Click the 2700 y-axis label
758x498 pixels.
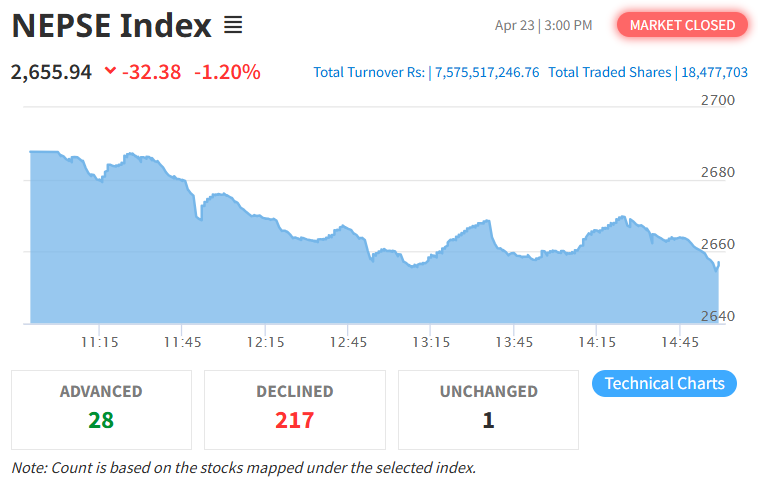click(718, 100)
